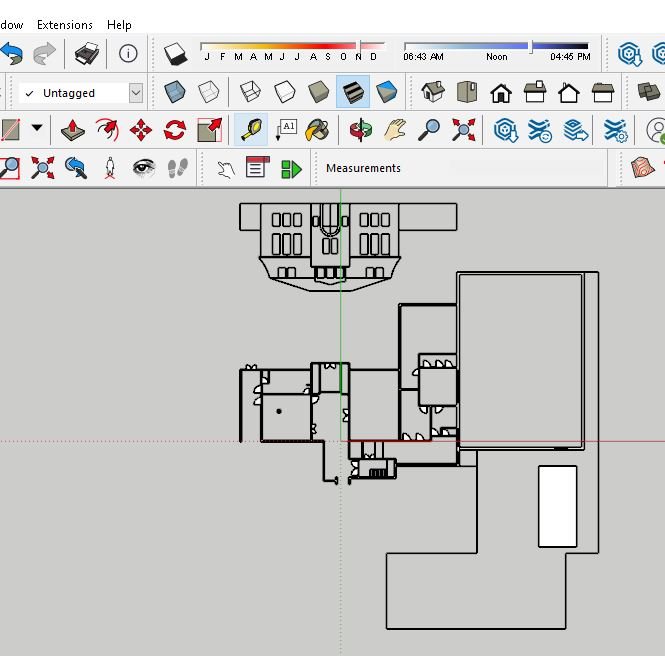The height and width of the screenshot is (656, 665).
Task: Select the Follow Me tool
Action: pyautogui.click(x=107, y=130)
